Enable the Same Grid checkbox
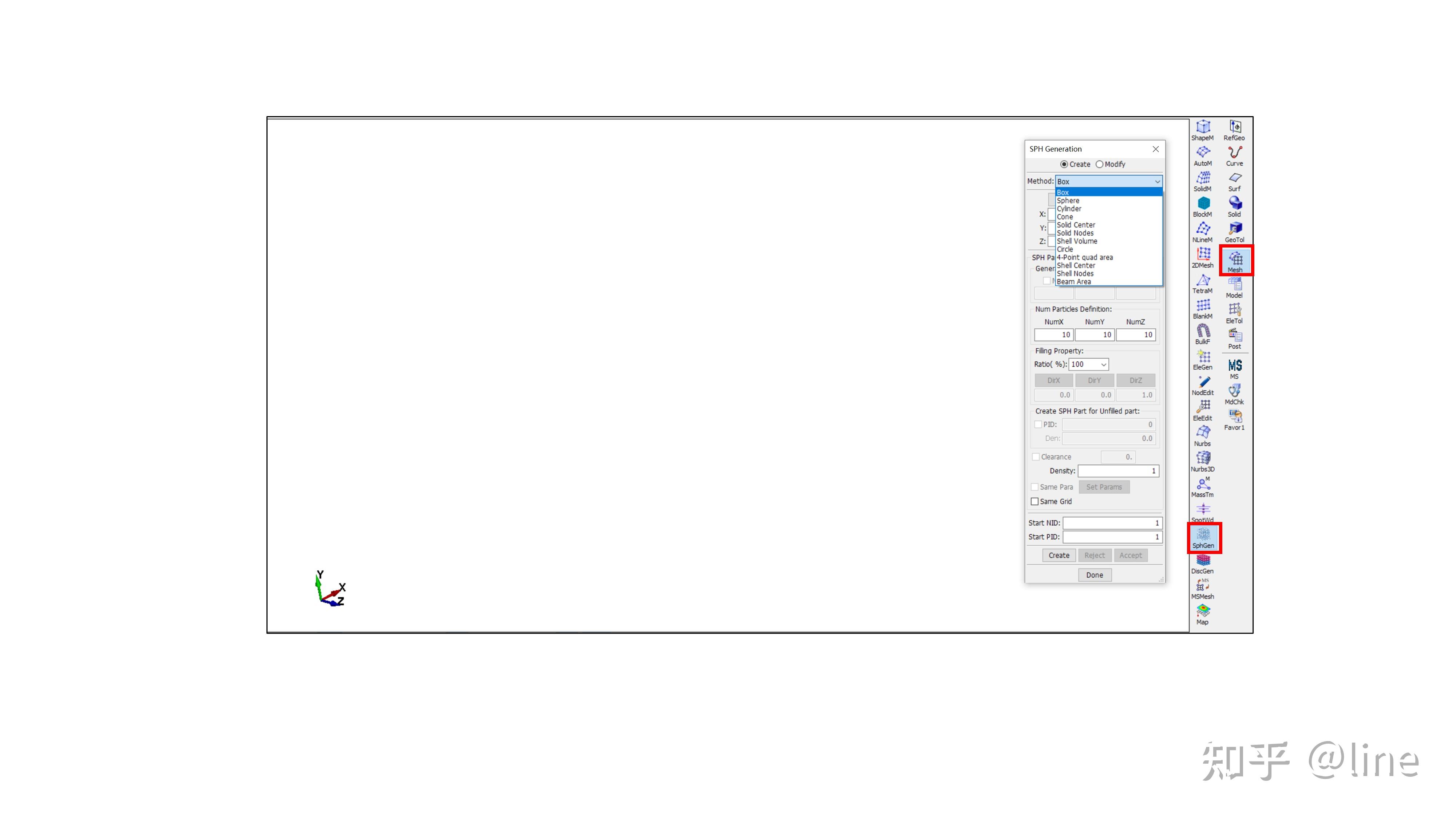 (x=1035, y=501)
